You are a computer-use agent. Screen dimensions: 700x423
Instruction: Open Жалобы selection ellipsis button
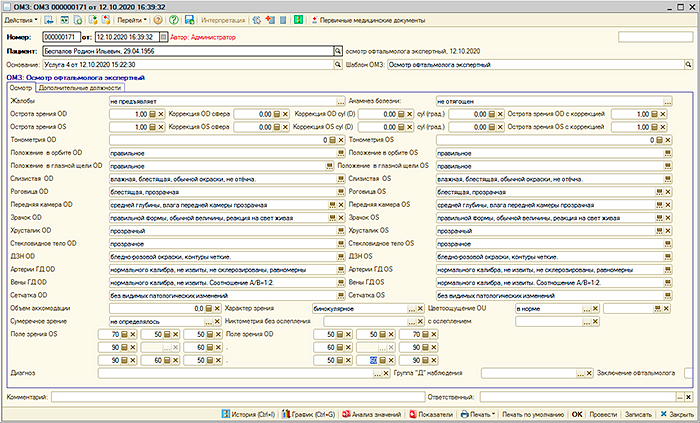pyautogui.click(x=340, y=101)
